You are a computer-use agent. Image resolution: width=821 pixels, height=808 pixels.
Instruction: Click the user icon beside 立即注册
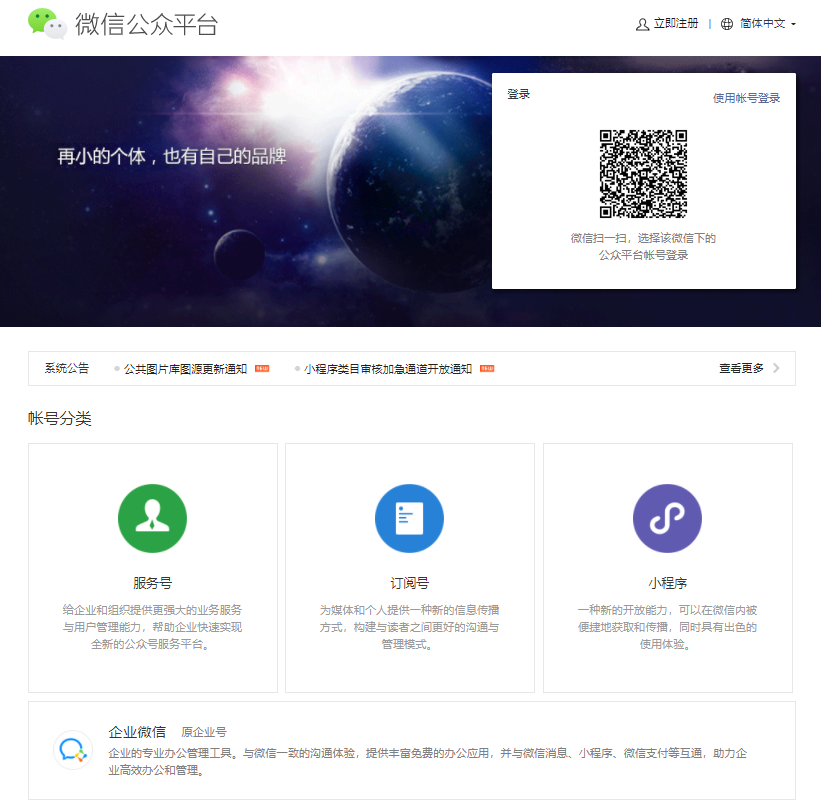pos(642,24)
